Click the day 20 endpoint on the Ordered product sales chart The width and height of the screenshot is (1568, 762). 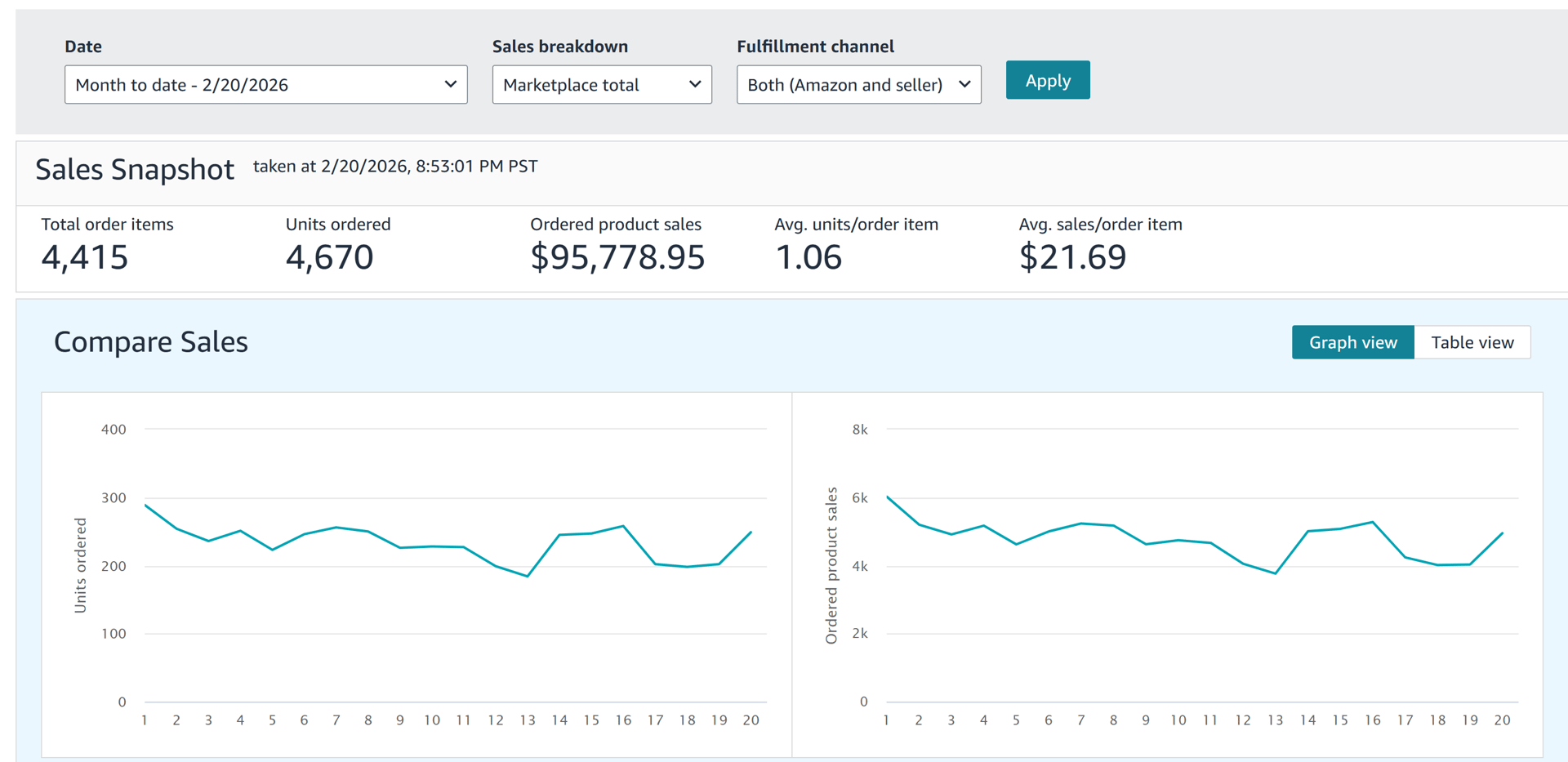coord(1502,533)
